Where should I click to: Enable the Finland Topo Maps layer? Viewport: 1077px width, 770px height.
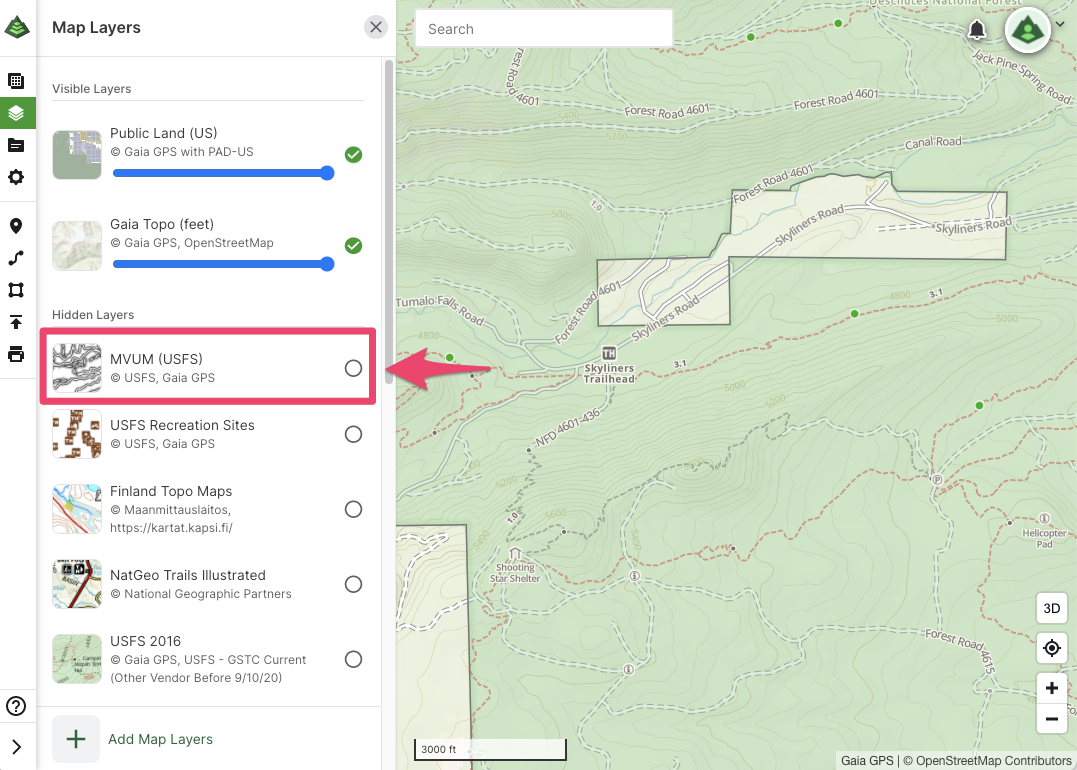[x=354, y=509]
